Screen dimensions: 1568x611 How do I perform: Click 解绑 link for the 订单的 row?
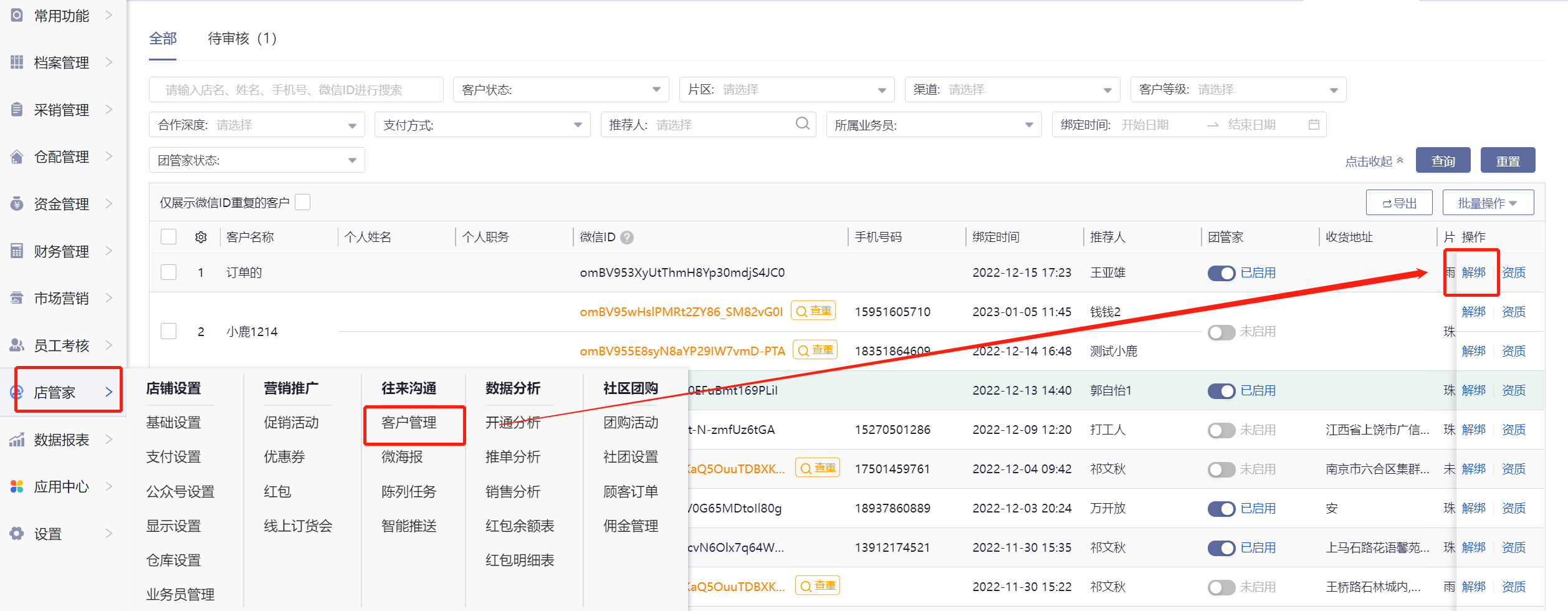[1473, 272]
